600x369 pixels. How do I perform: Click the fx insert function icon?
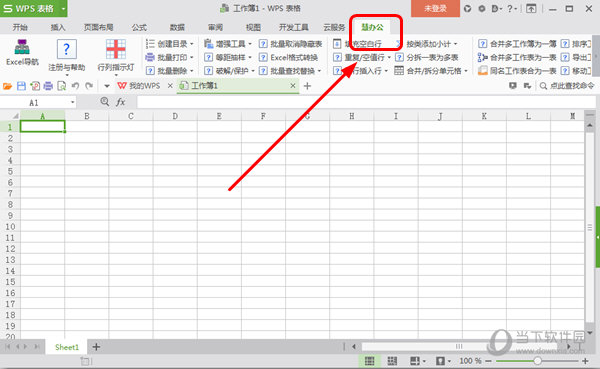(121, 102)
